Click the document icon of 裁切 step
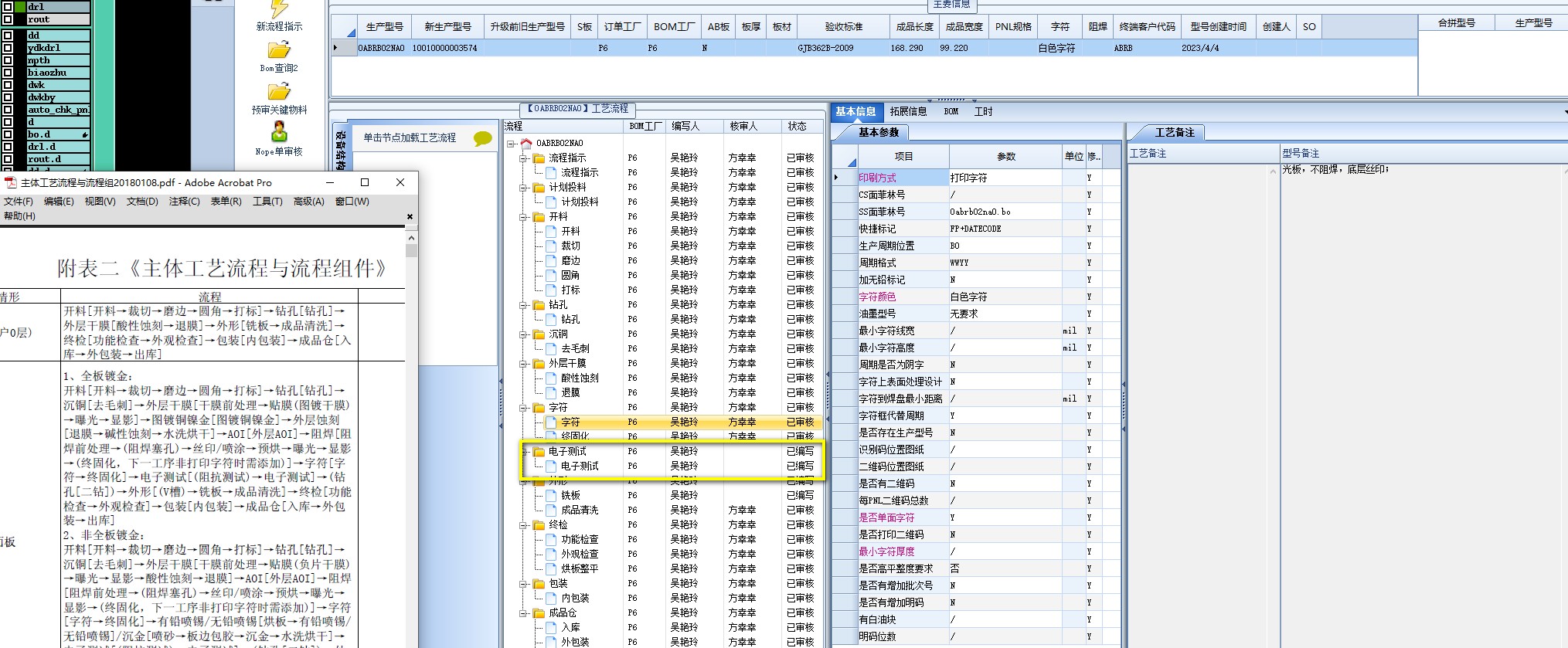 tap(551, 246)
